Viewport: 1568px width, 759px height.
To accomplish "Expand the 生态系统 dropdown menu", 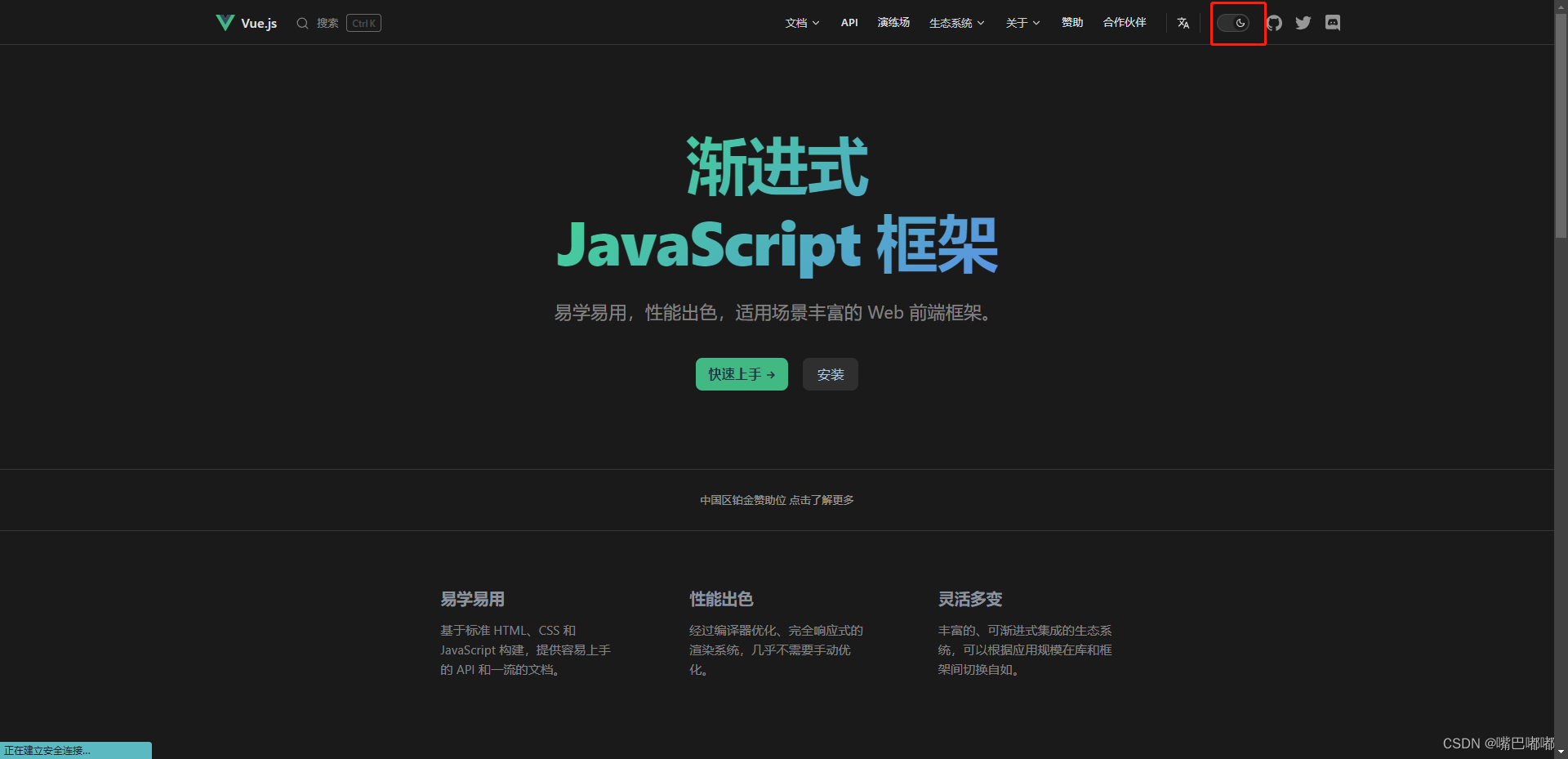I will (955, 23).
